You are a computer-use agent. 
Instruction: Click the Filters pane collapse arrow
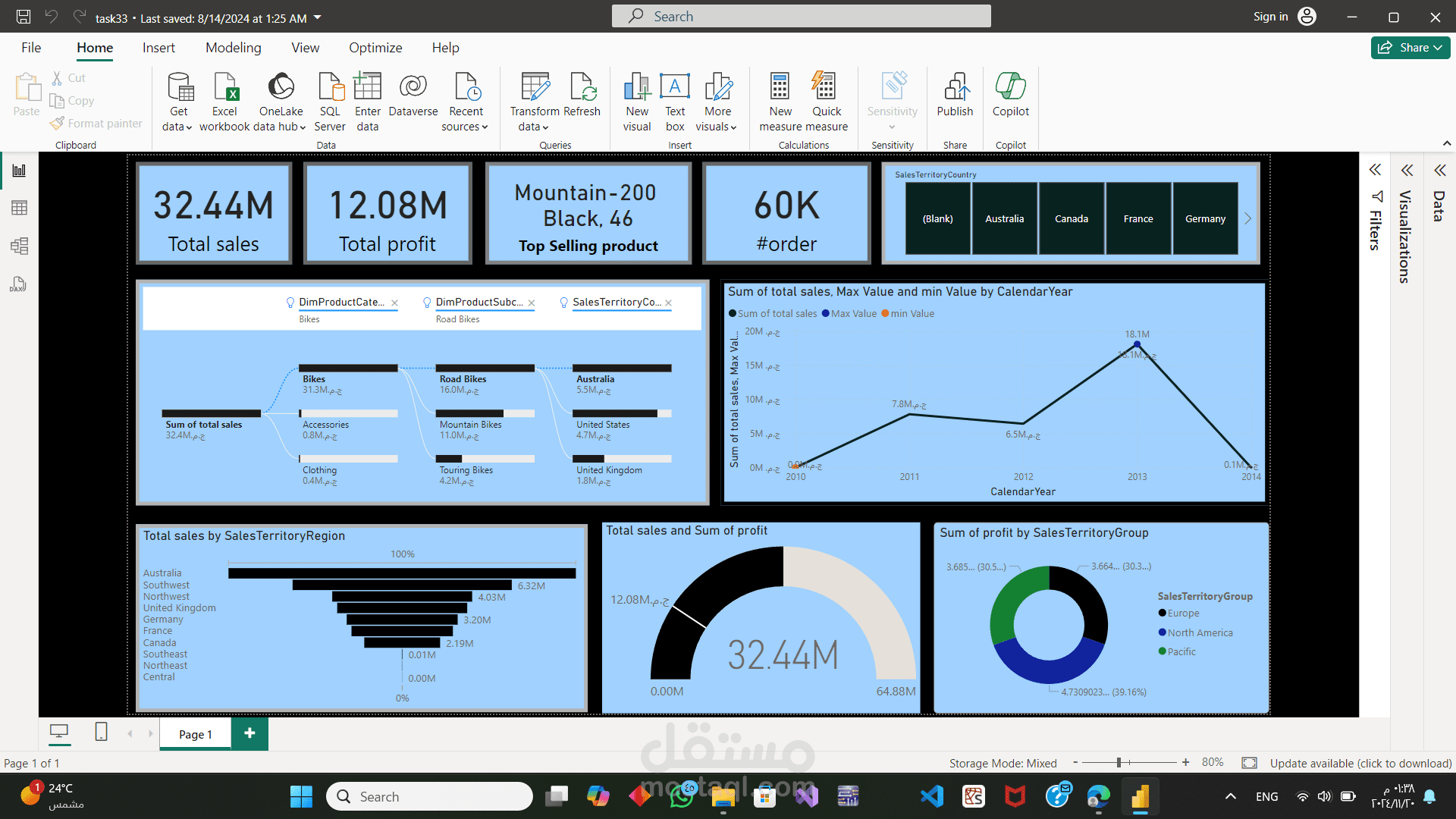pos(1378,171)
